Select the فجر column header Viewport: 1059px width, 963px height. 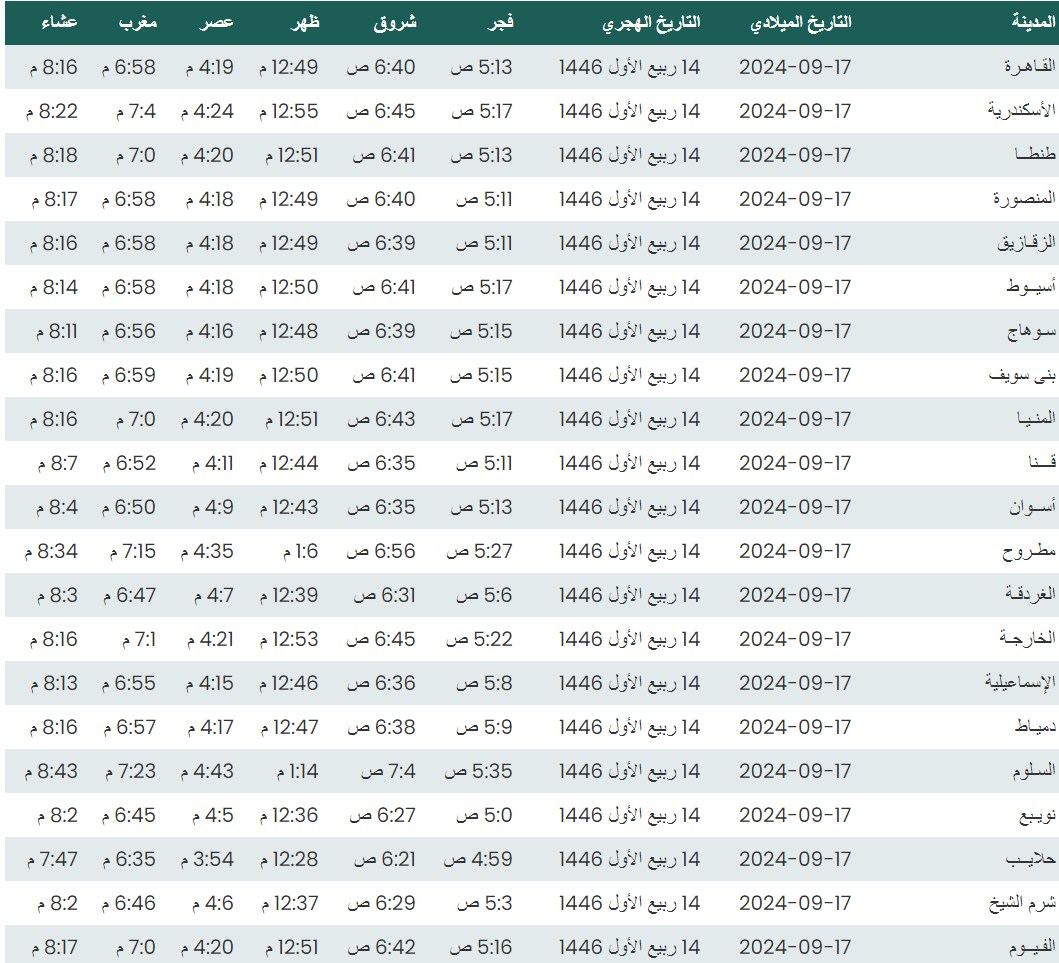(500, 23)
